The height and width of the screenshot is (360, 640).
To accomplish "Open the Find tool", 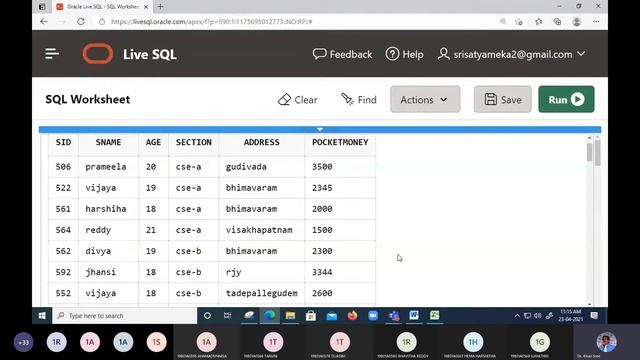I will coord(359,100).
